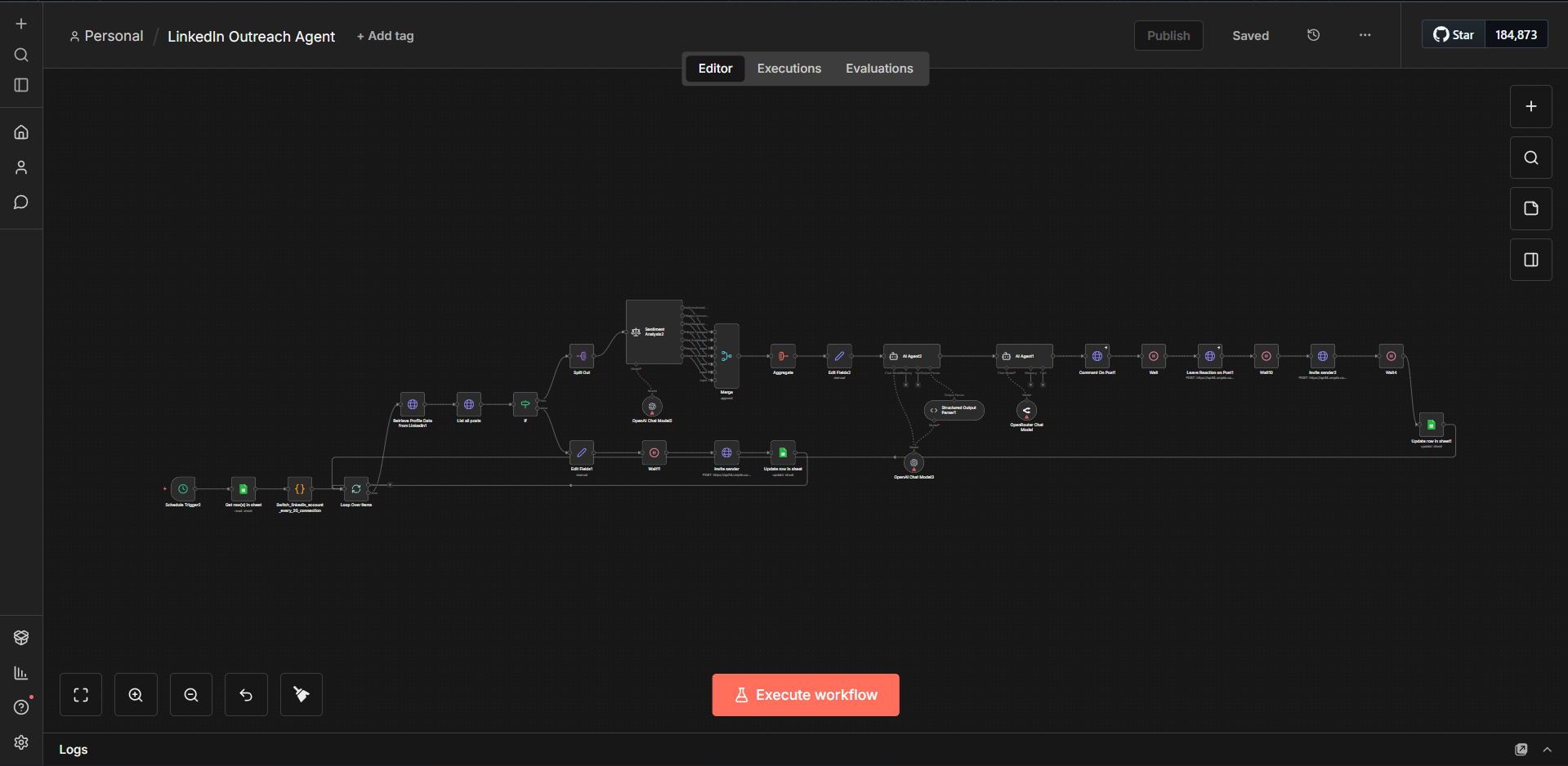Image resolution: width=1568 pixels, height=766 pixels.
Task: Toggle the left sidebar panel icon
Action: coord(21,85)
